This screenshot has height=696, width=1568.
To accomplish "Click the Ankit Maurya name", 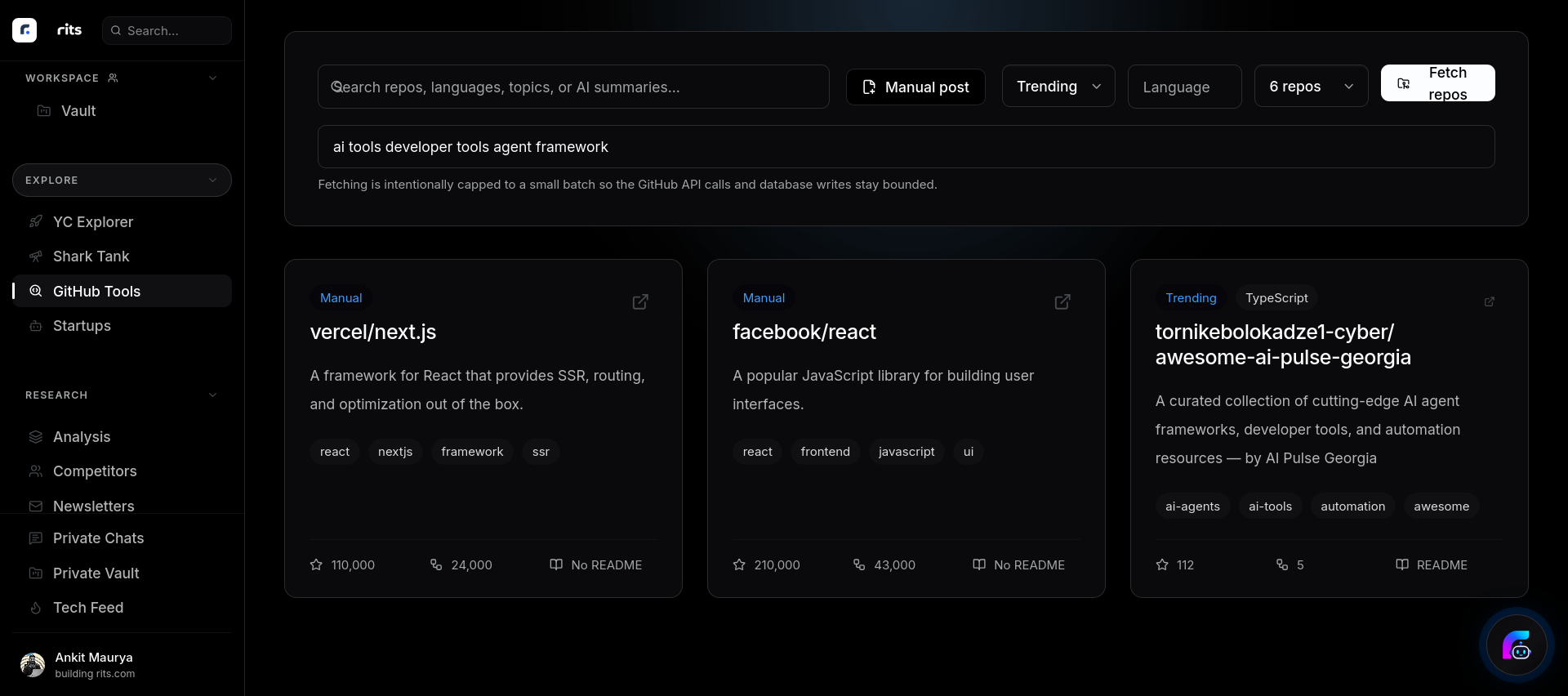I will point(94,658).
